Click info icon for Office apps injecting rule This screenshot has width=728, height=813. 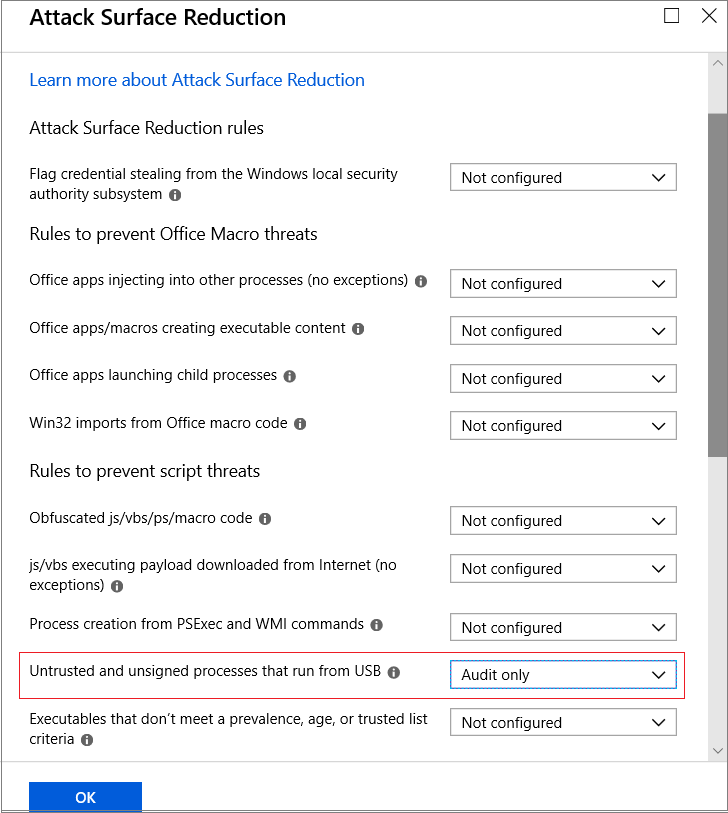point(421,282)
